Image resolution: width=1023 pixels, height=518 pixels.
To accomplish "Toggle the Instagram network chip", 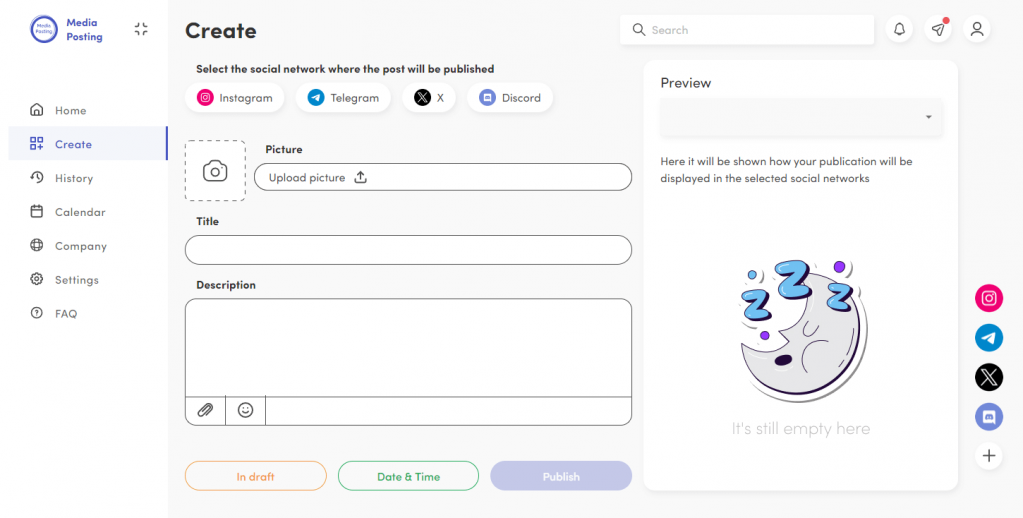I will tap(235, 98).
